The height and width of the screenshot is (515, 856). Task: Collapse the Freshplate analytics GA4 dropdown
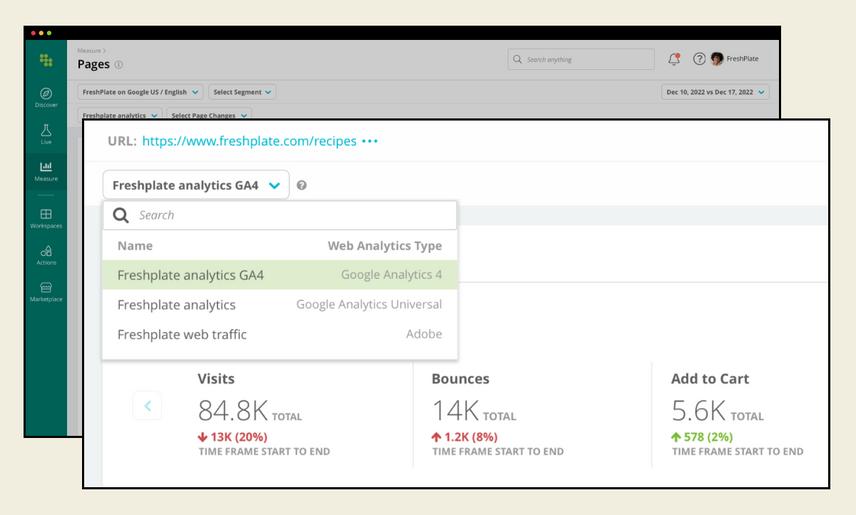[196, 185]
